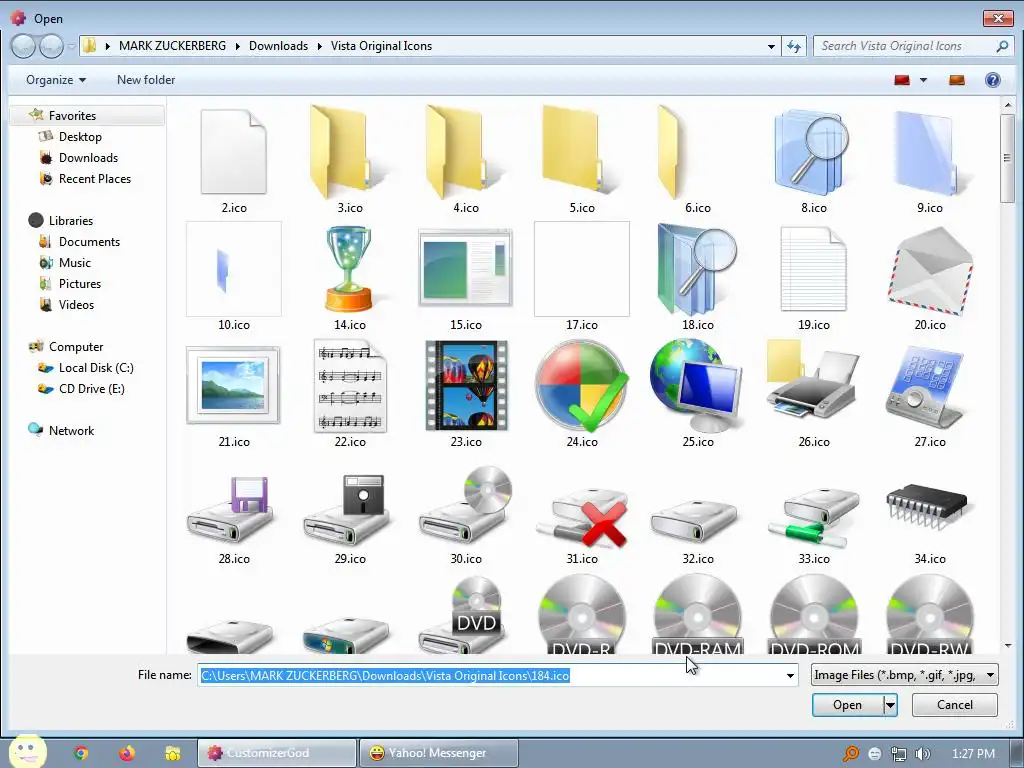Refresh the folder with address bar button

tap(793, 46)
